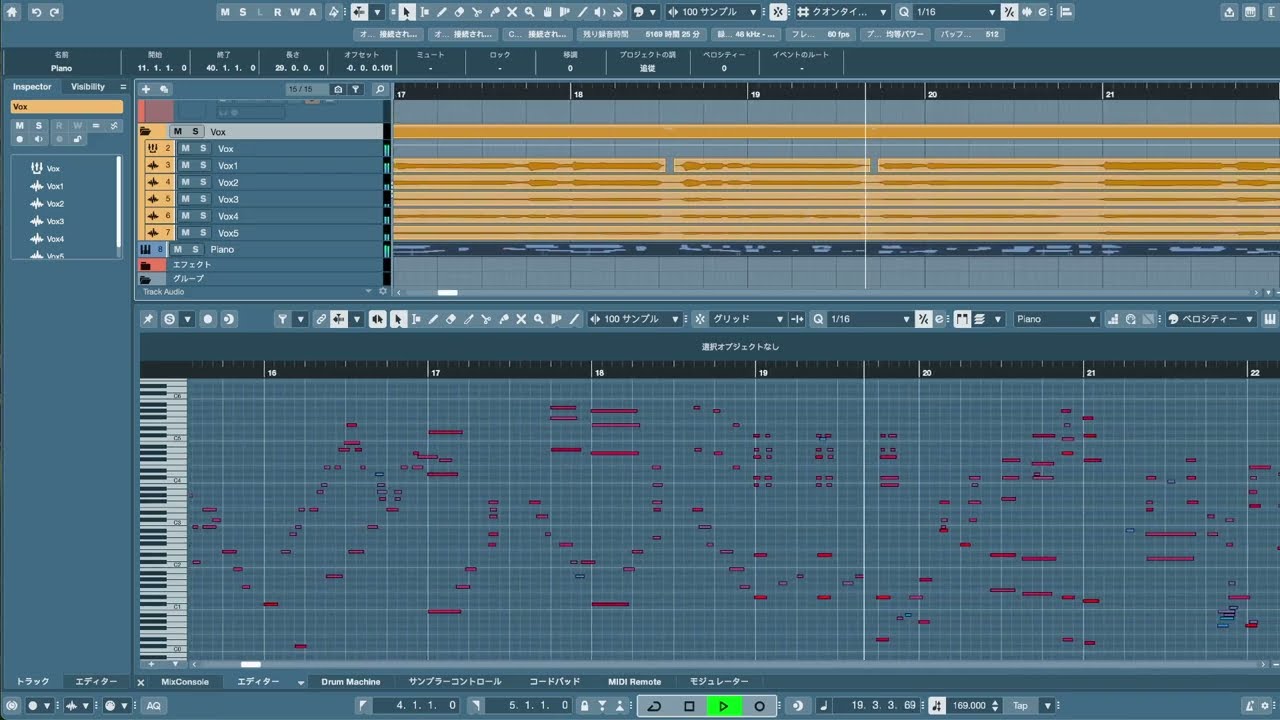1280x720 pixels.
Task: Select the key editor Erase tool
Action: (451, 319)
